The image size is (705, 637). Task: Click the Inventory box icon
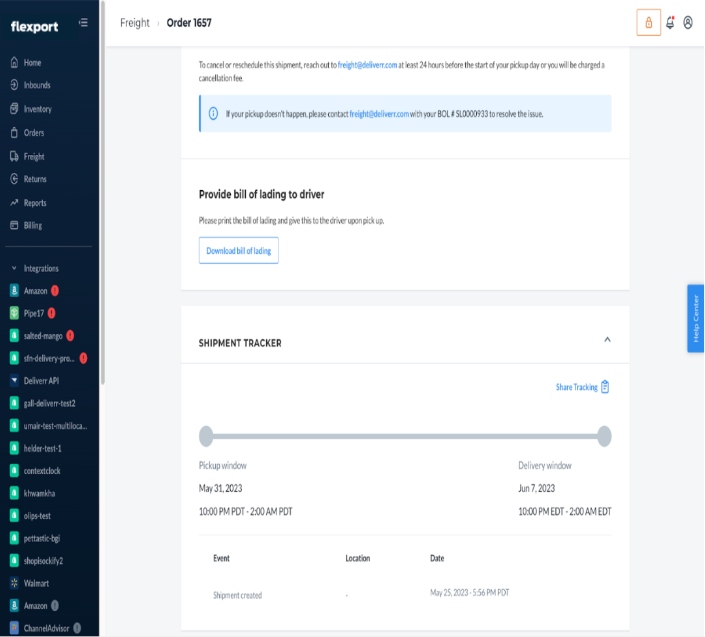click(x=14, y=108)
